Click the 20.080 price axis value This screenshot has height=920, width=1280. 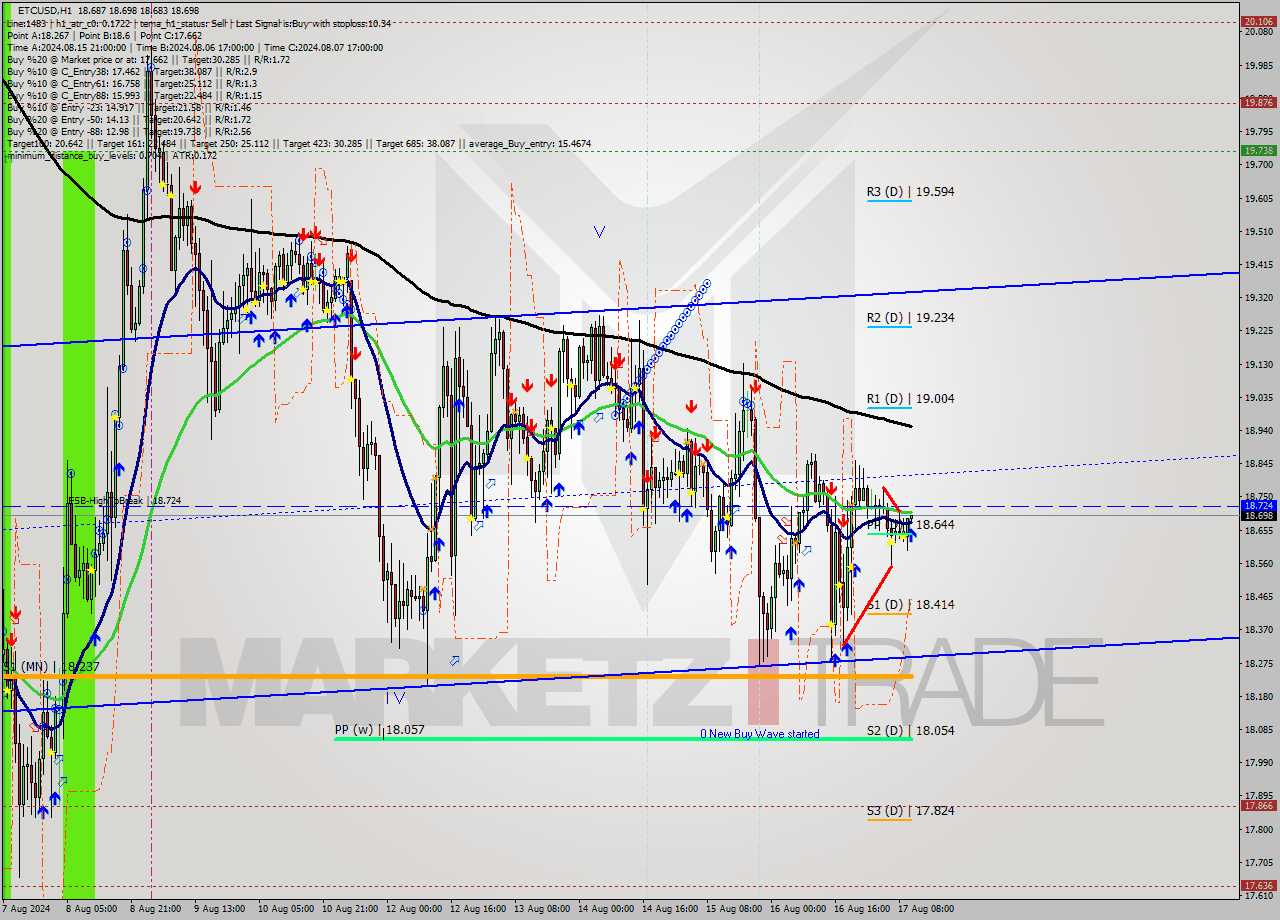coord(1259,32)
